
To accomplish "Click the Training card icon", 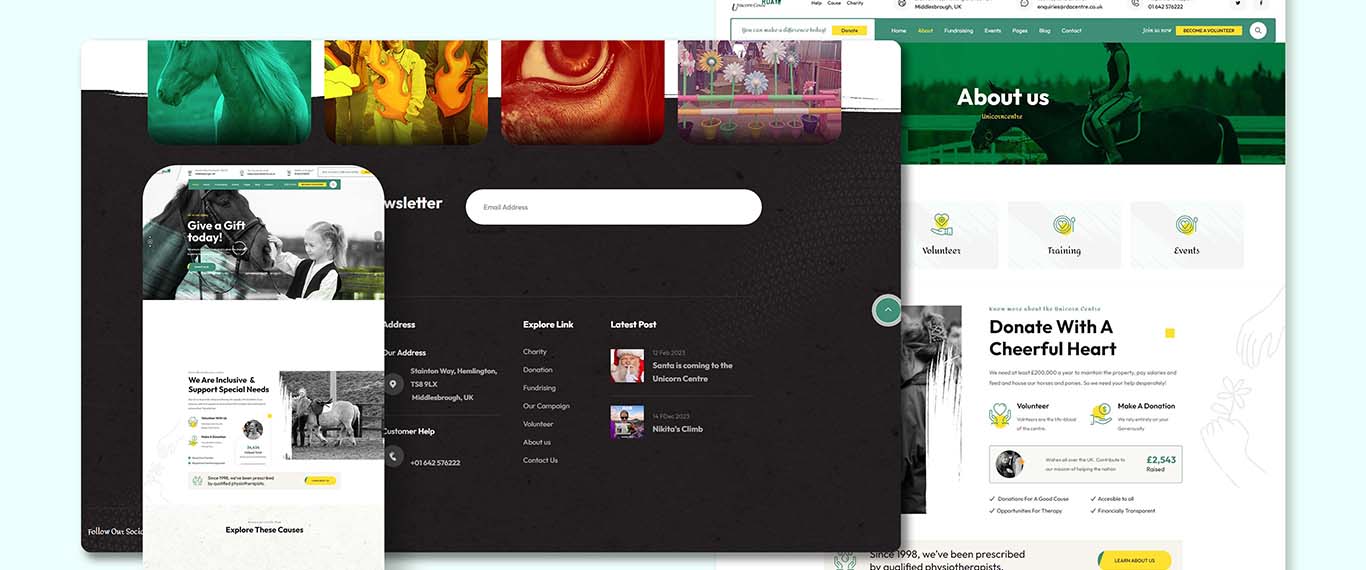I will (1064, 225).
